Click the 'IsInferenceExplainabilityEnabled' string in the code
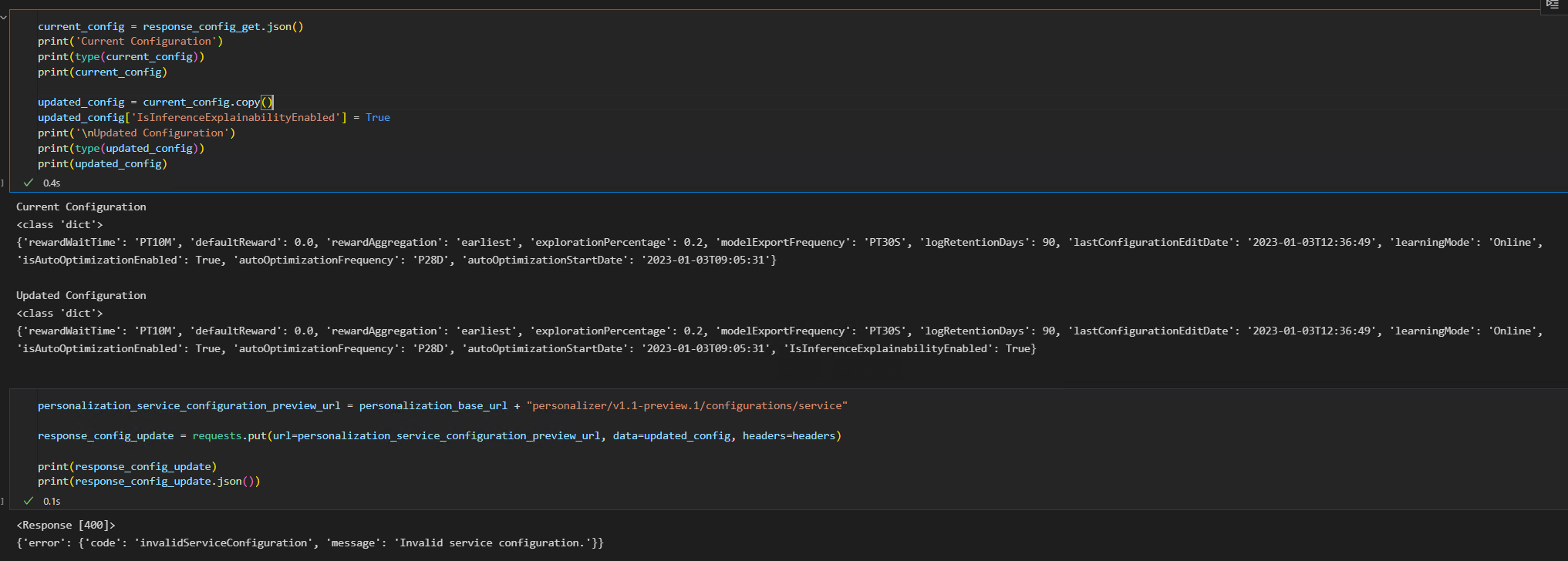The width and height of the screenshot is (1568, 561). tap(236, 118)
